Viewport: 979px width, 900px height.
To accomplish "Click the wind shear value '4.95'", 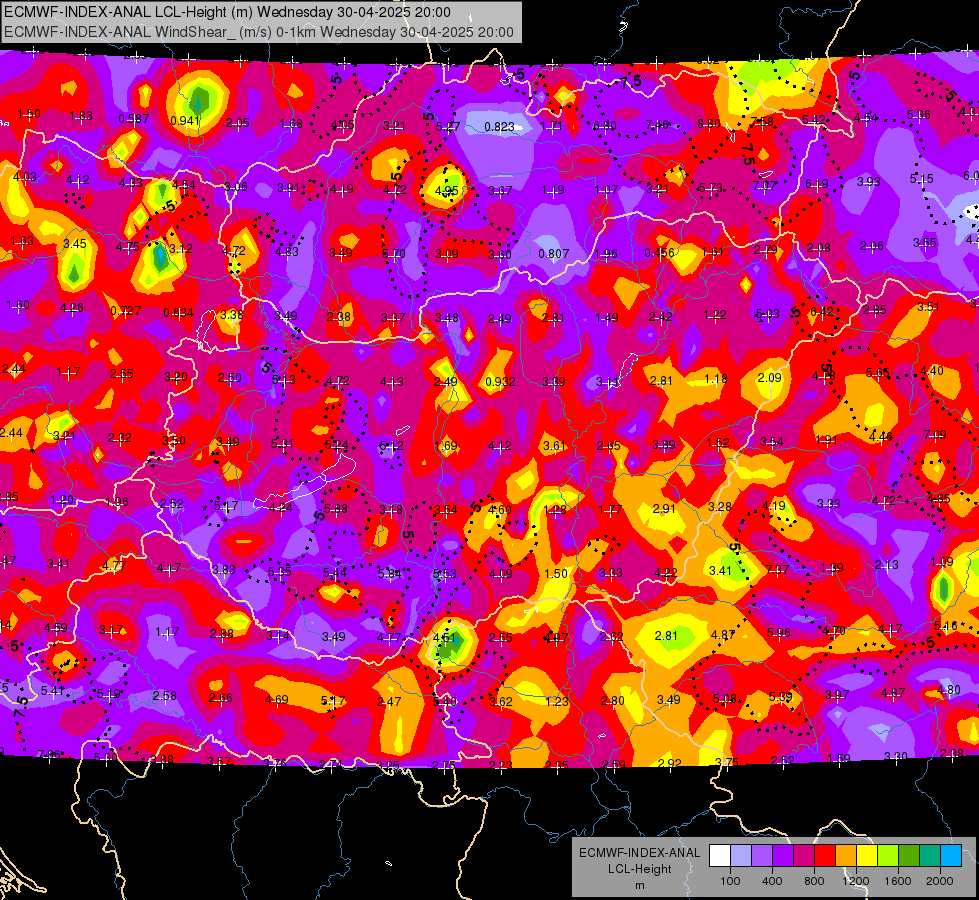I will click(447, 190).
